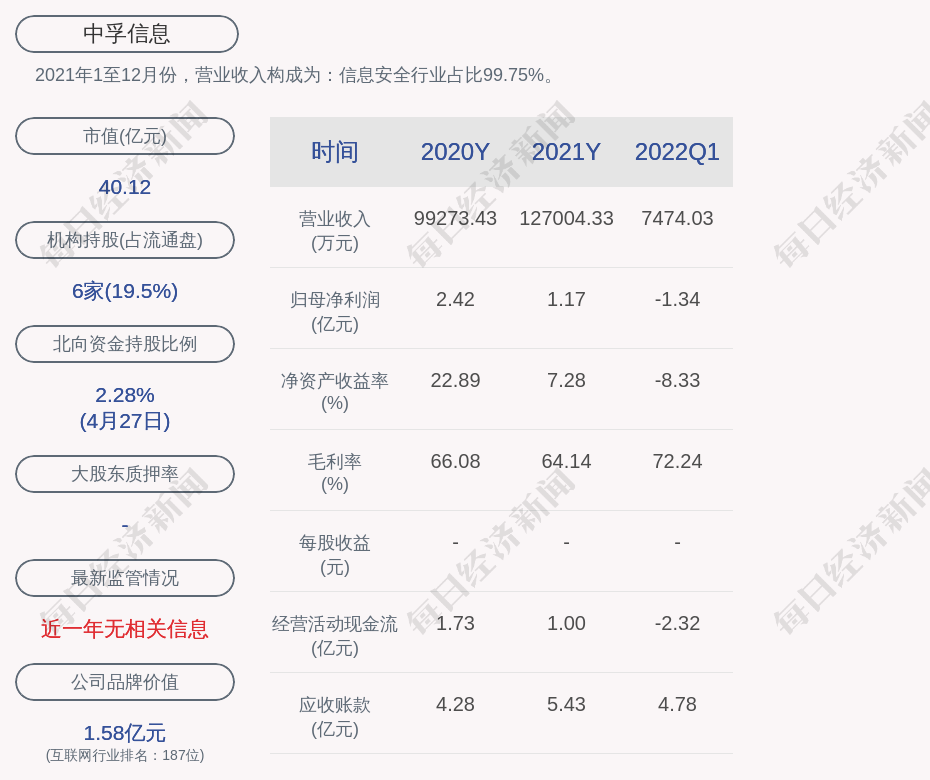Select the 营业收入(万元) row label
This screenshot has width=930, height=780.
pyautogui.click(x=335, y=230)
